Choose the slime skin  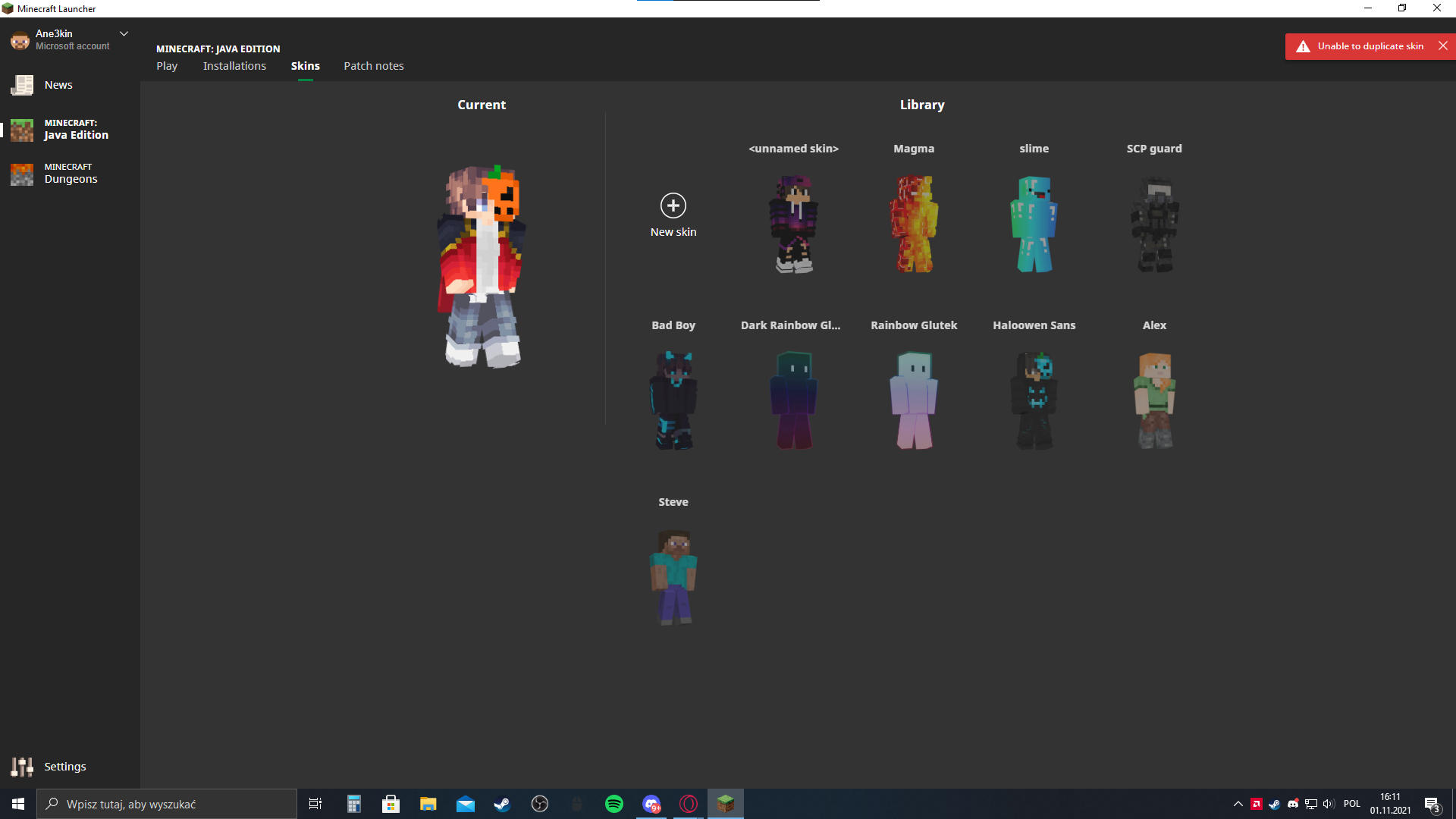coord(1034,224)
